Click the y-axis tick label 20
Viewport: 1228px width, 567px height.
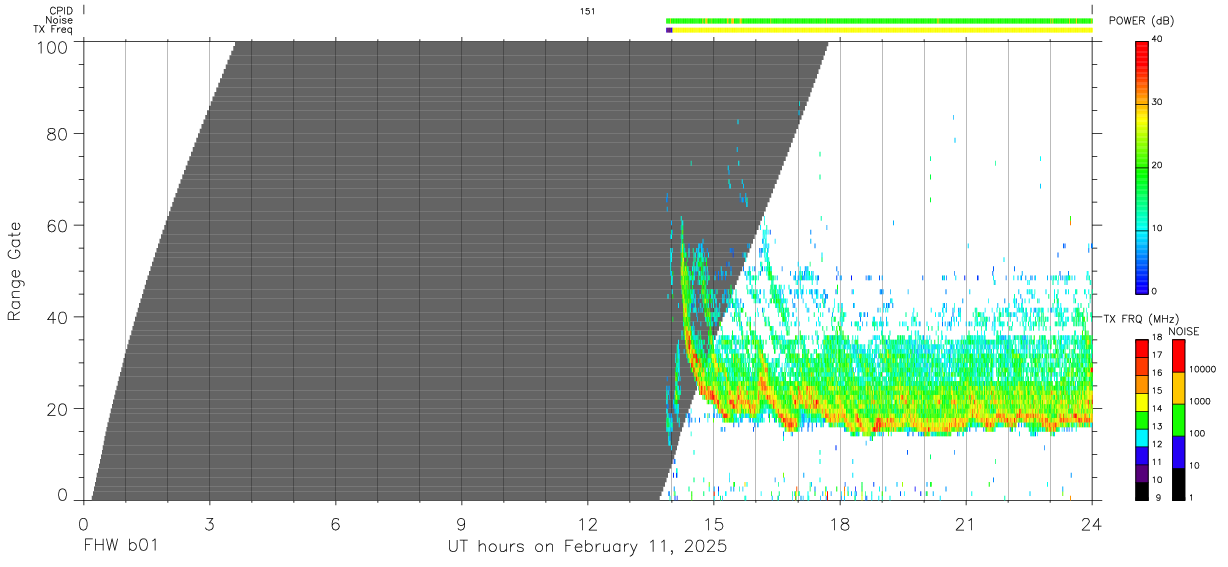coord(57,409)
